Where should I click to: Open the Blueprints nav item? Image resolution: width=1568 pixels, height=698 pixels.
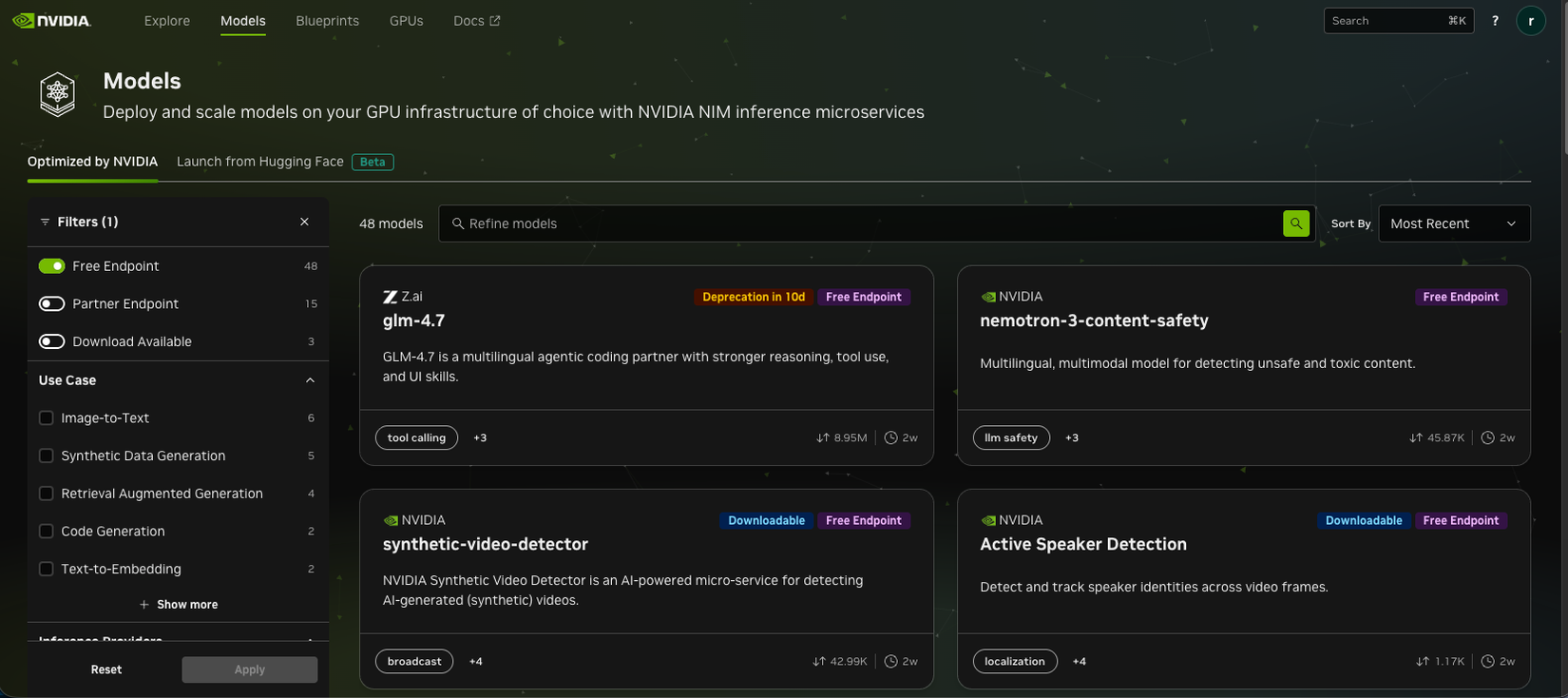[x=327, y=21]
